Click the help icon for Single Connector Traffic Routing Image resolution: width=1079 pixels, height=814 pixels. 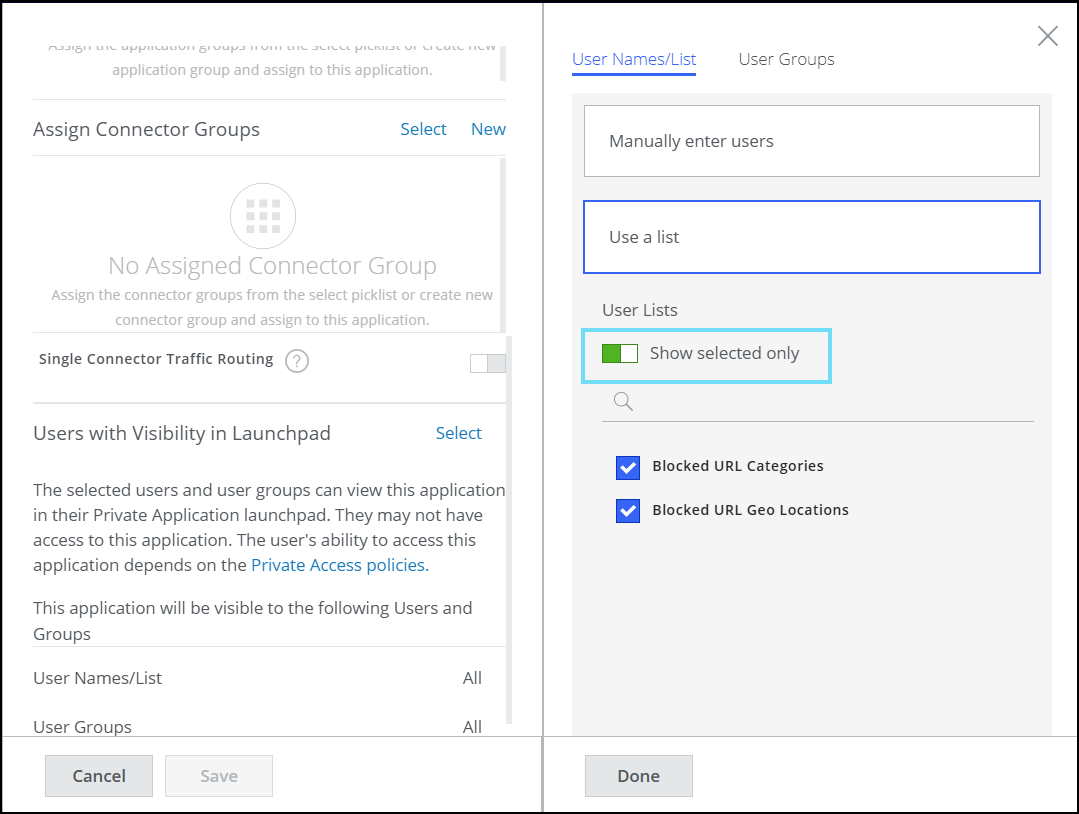point(296,361)
